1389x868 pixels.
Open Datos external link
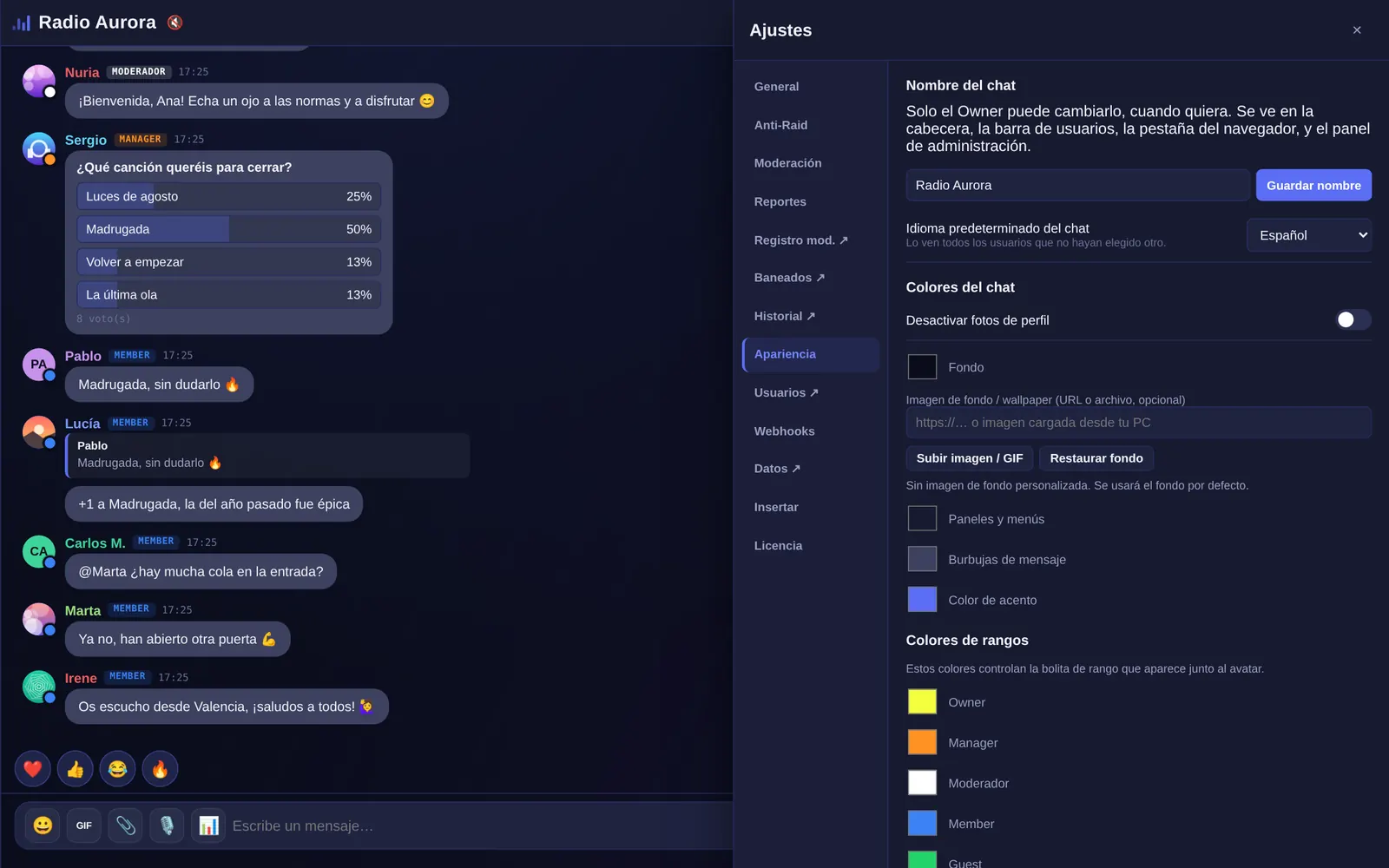coord(811,469)
